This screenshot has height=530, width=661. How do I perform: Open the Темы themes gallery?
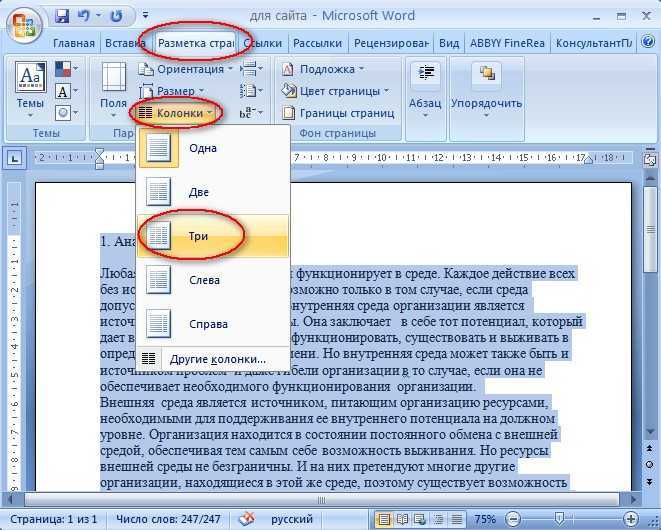30,91
